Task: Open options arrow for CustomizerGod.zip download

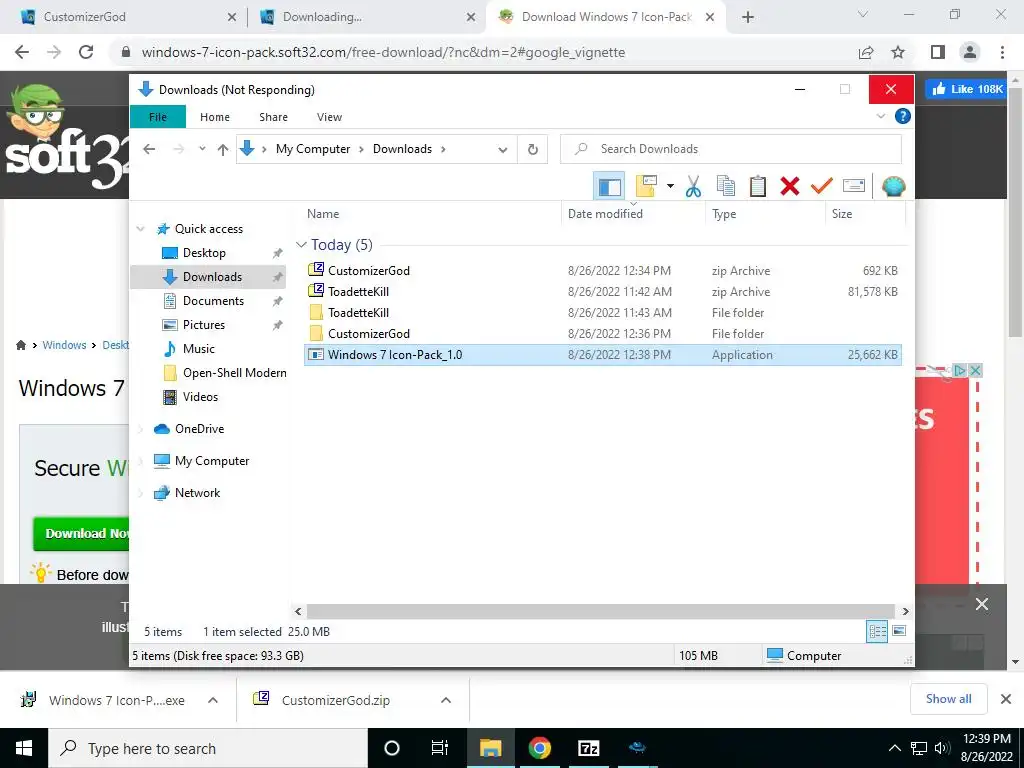Action: point(446,700)
